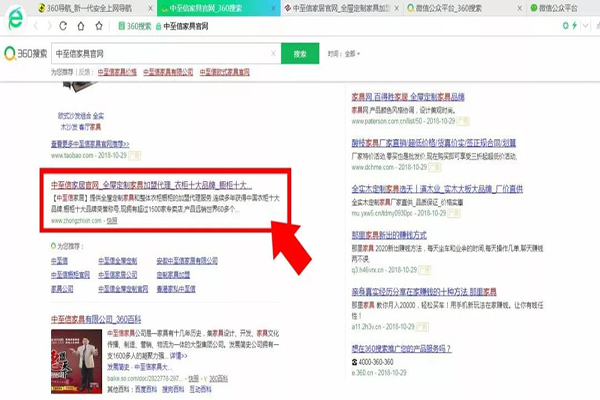Click the phone number 4000-360-360
This screenshot has height=400, width=600.
coord(375,362)
